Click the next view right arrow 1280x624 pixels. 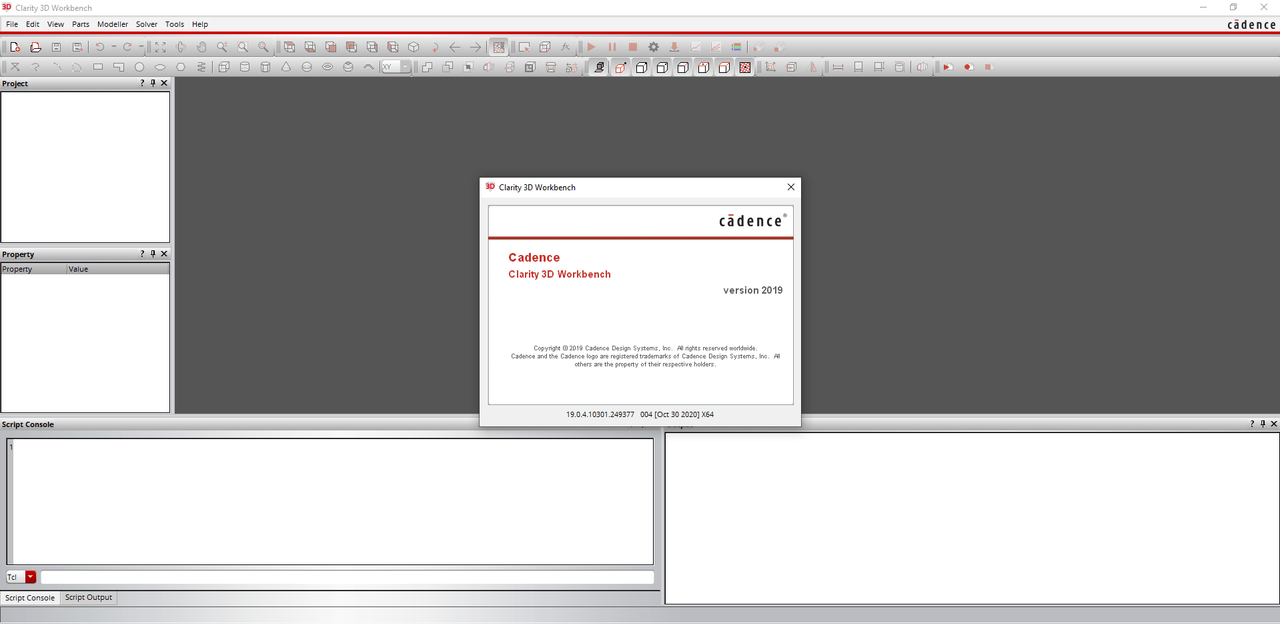point(475,47)
